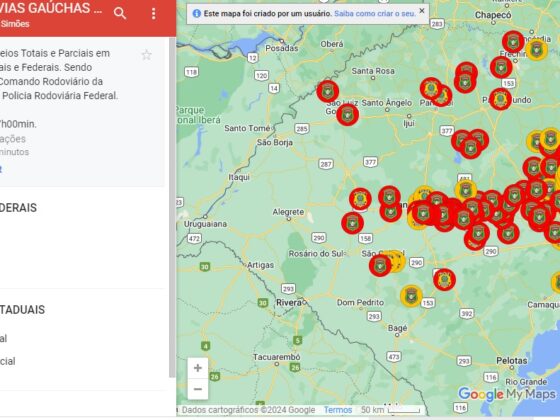Screen dimensions: 560x420
Task: Open the 'Saiba como criar o seu' link
Action: [375, 14]
